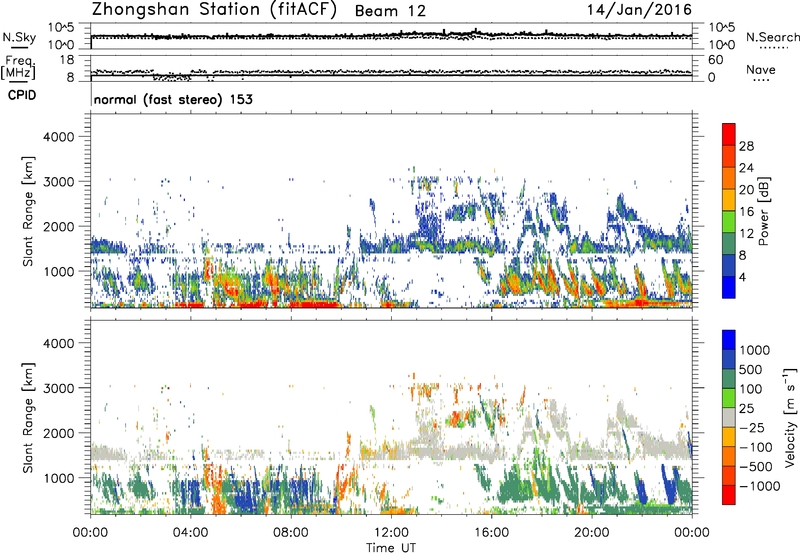Pick the bright blue top segment of velocity colorbar
Viewport: 800px width, 554px height.
[x=729, y=340]
